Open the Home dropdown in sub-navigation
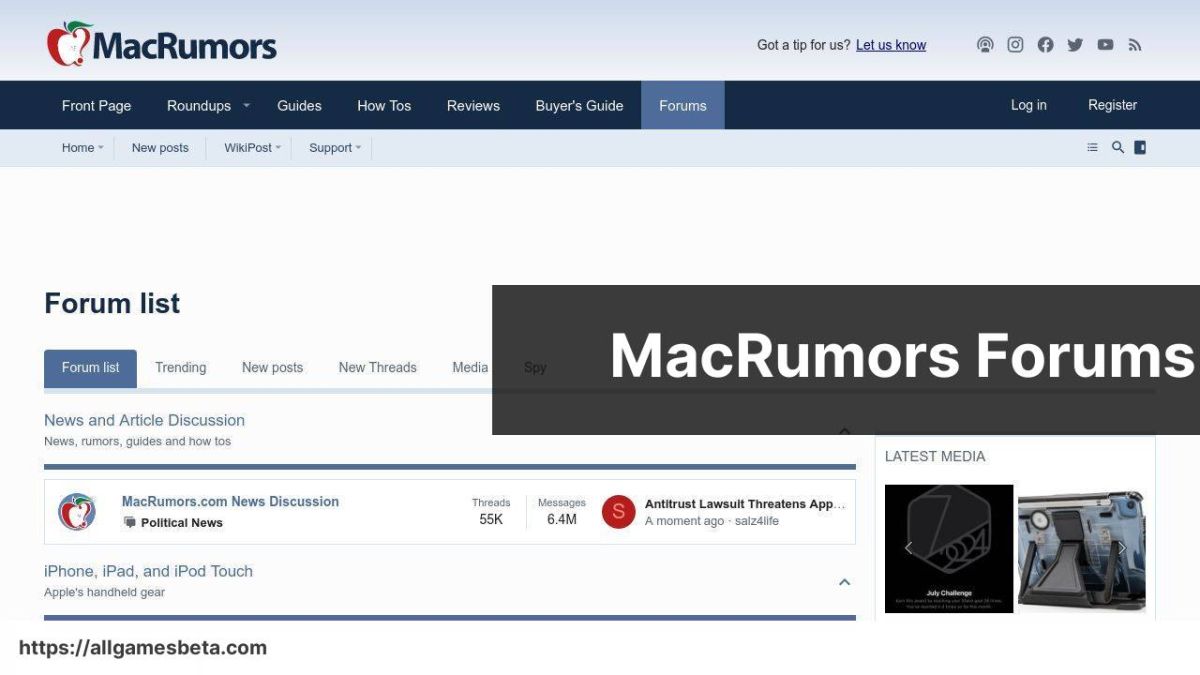The image size is (1200, 675). pos(83,148)
